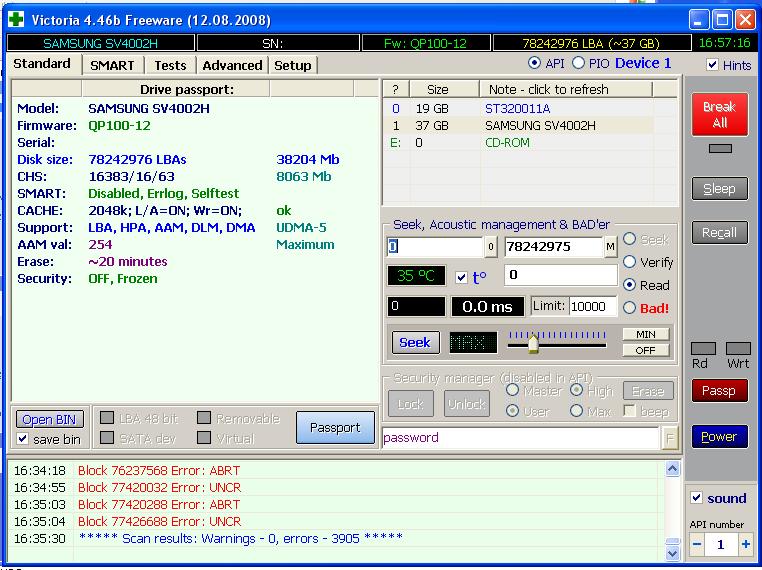Select the PIO mode radio button

click(x=578, y=63)
